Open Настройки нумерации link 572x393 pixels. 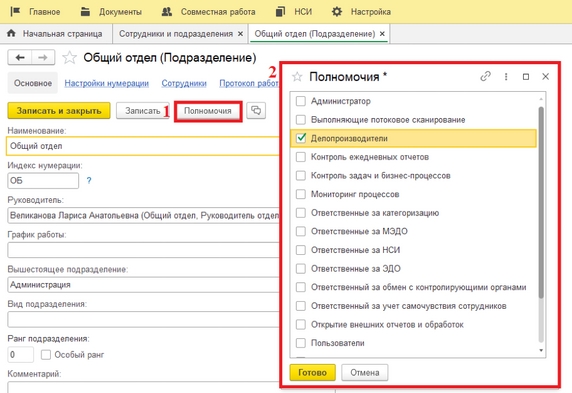107,83
